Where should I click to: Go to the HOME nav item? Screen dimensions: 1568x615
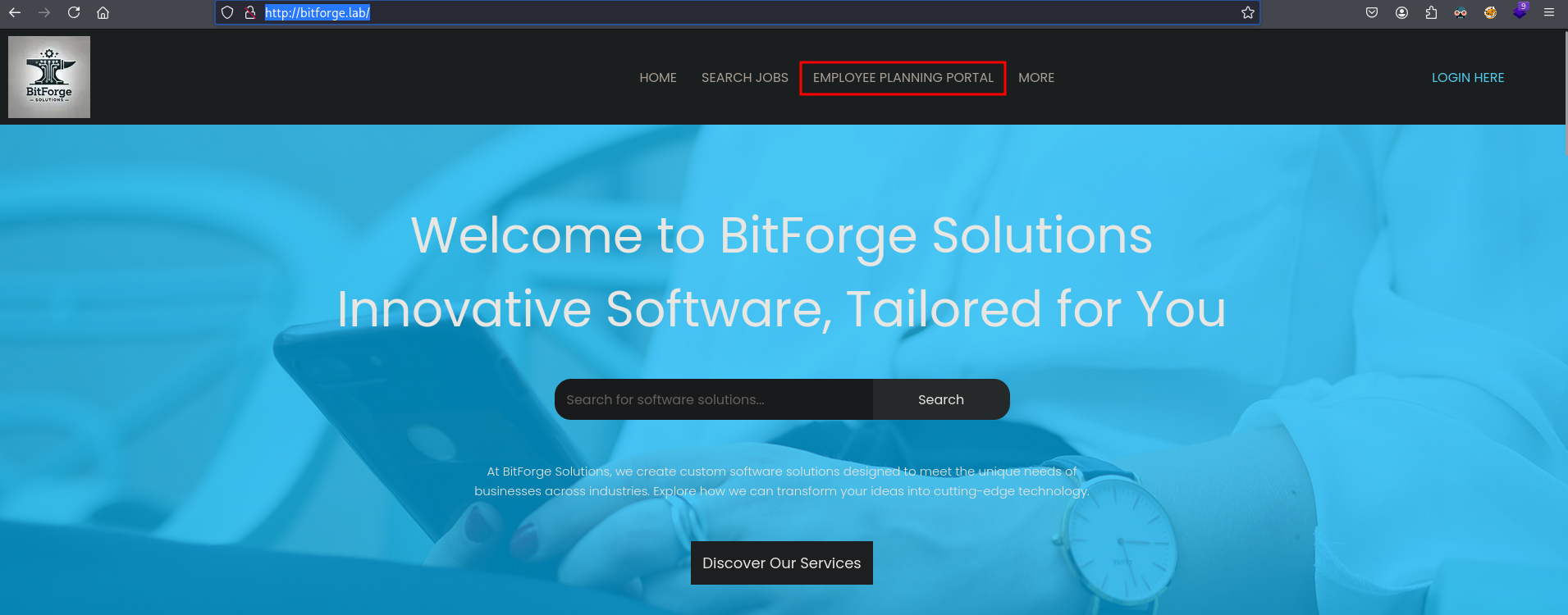coord(658,78)
